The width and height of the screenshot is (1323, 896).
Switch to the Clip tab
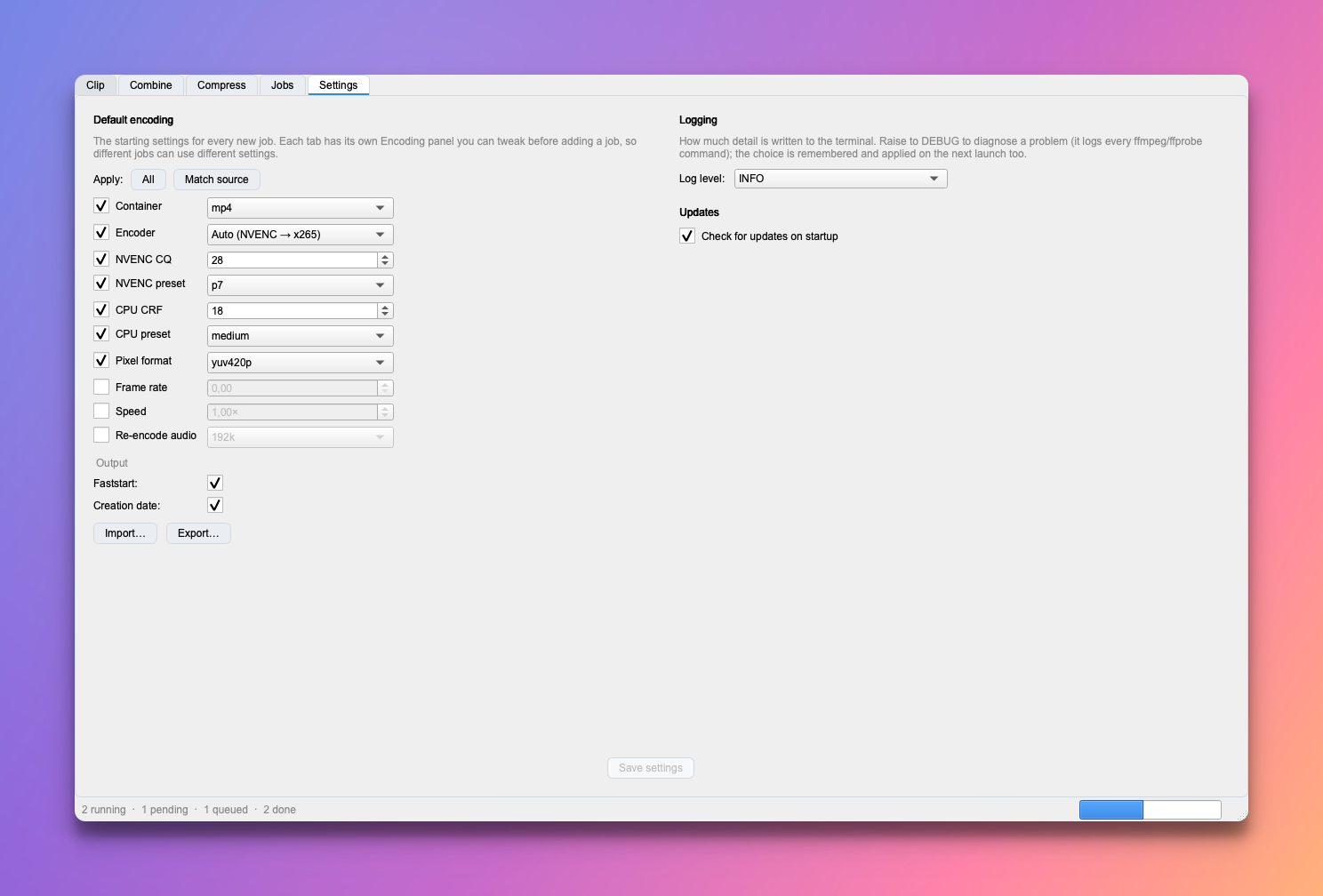(x=95, y=85)
